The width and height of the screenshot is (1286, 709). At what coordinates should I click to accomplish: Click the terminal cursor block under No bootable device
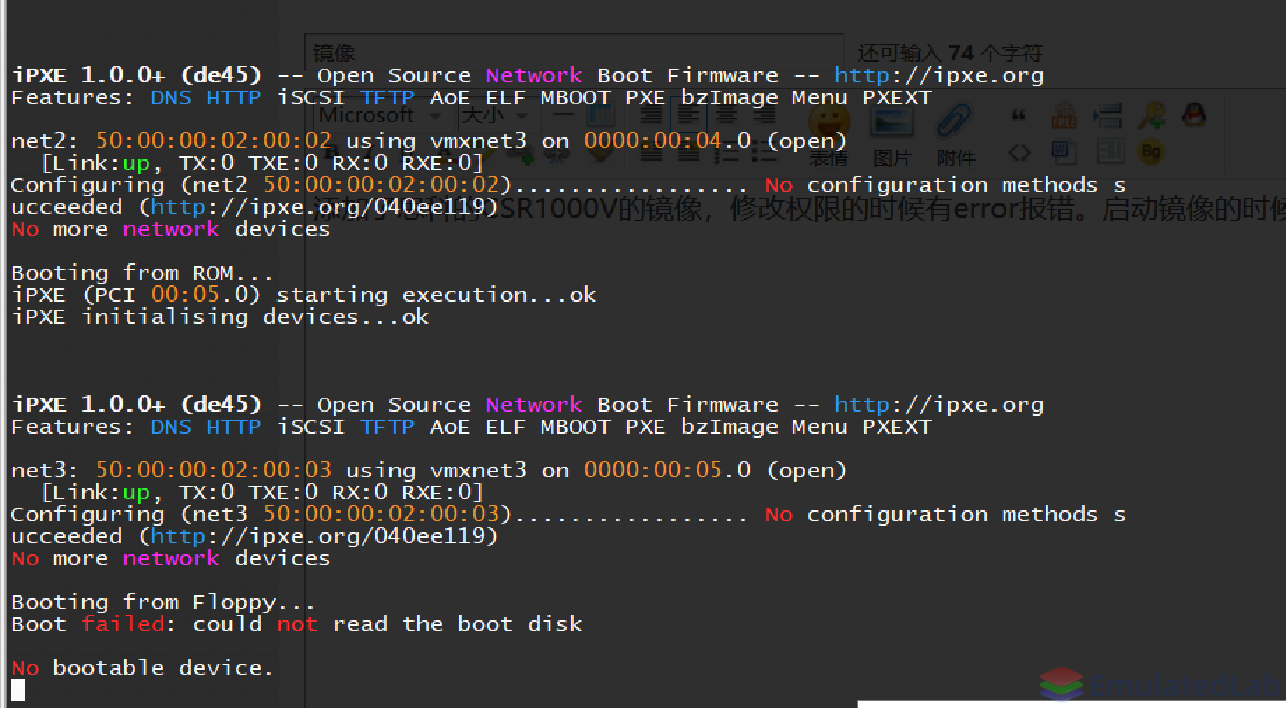[x=18, y=689]
